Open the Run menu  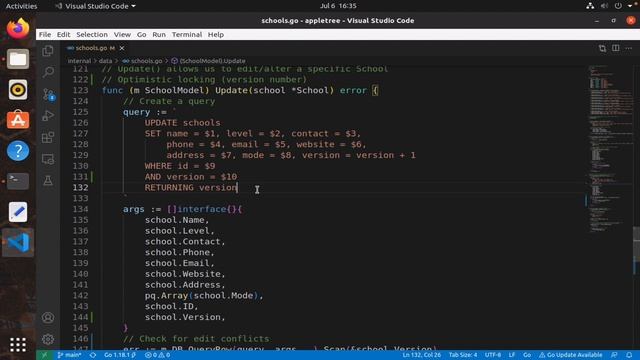coord(159,35)
